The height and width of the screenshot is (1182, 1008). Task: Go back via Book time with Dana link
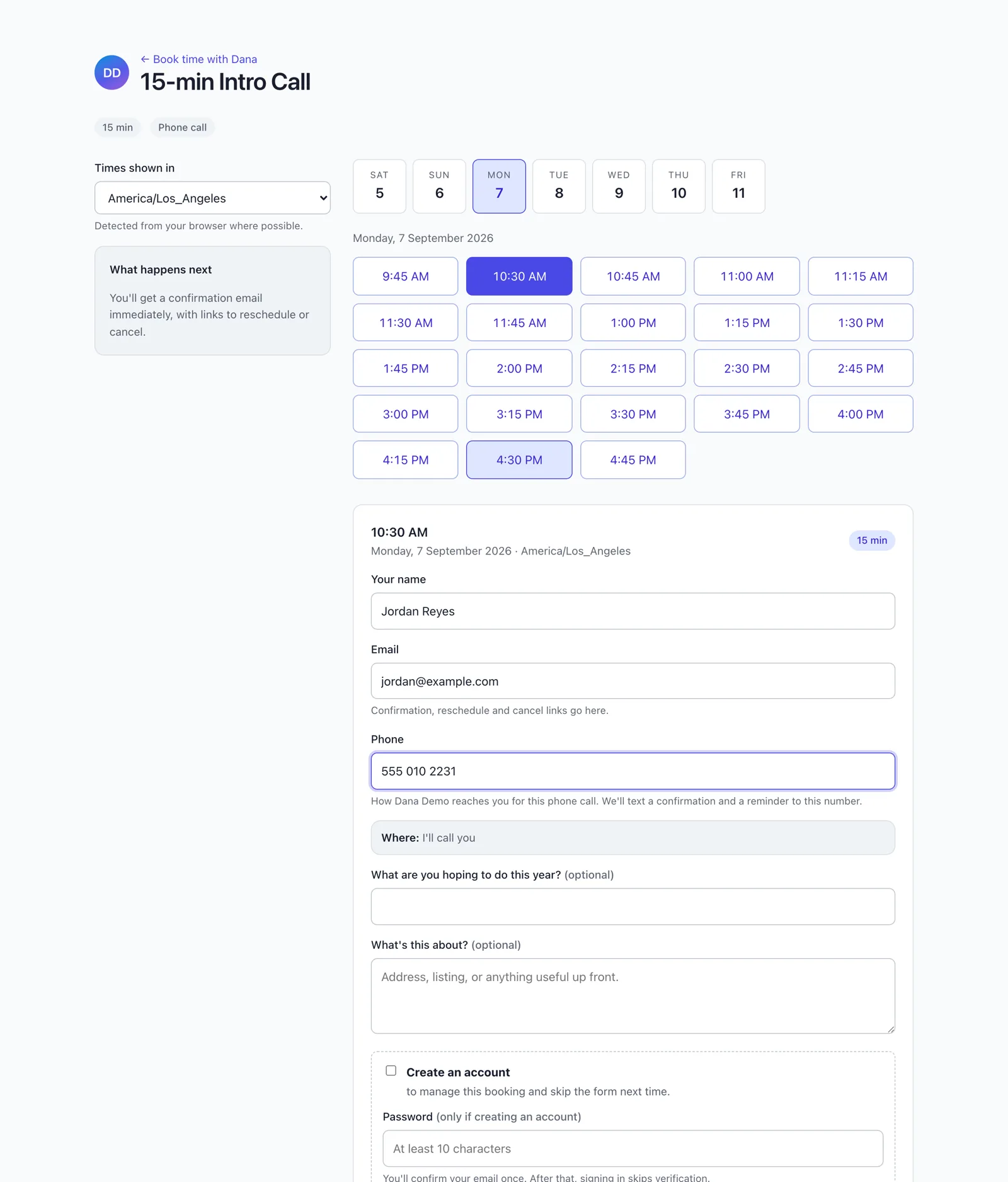tap(198, 59)
